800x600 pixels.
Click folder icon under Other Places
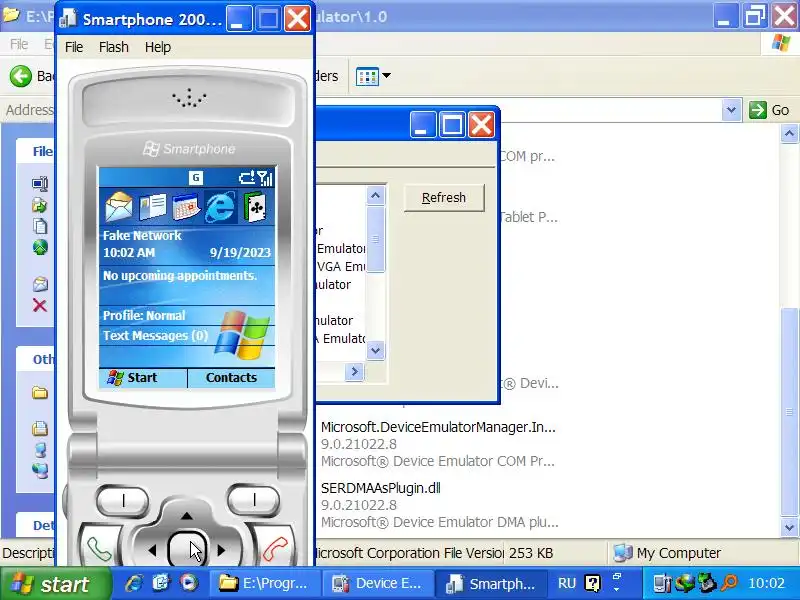click(40, 392)
